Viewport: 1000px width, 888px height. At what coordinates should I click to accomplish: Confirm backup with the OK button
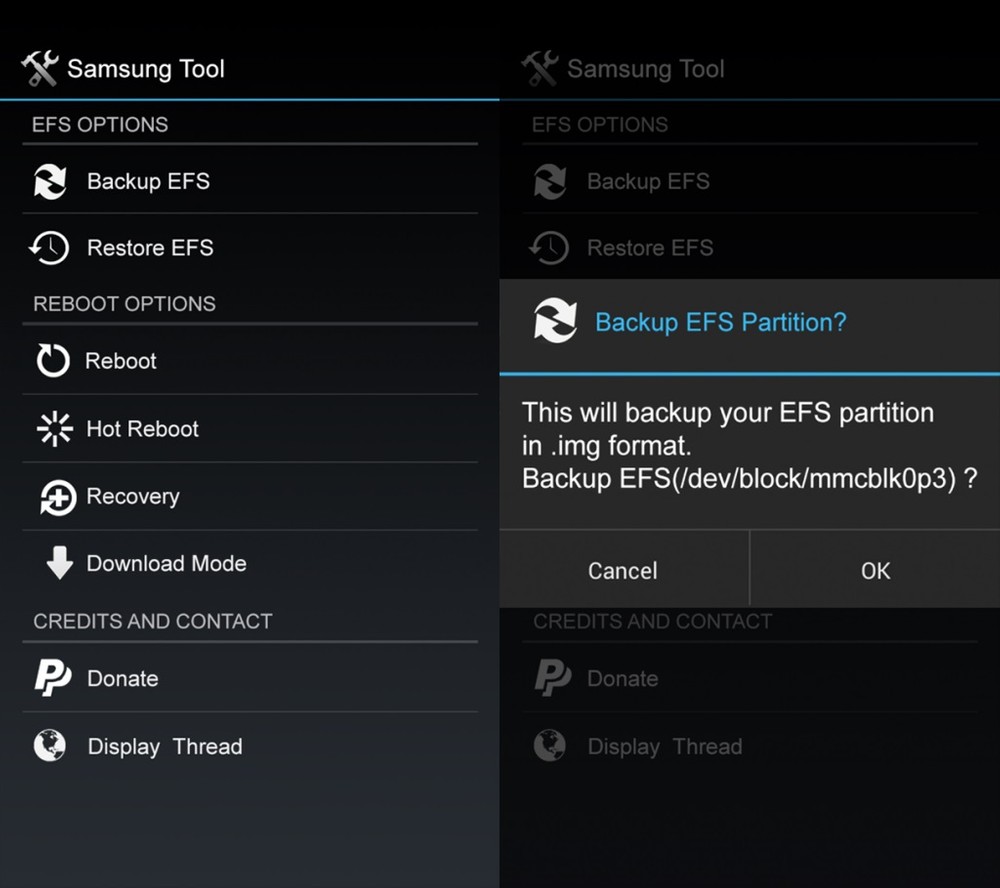pos(875,570)
